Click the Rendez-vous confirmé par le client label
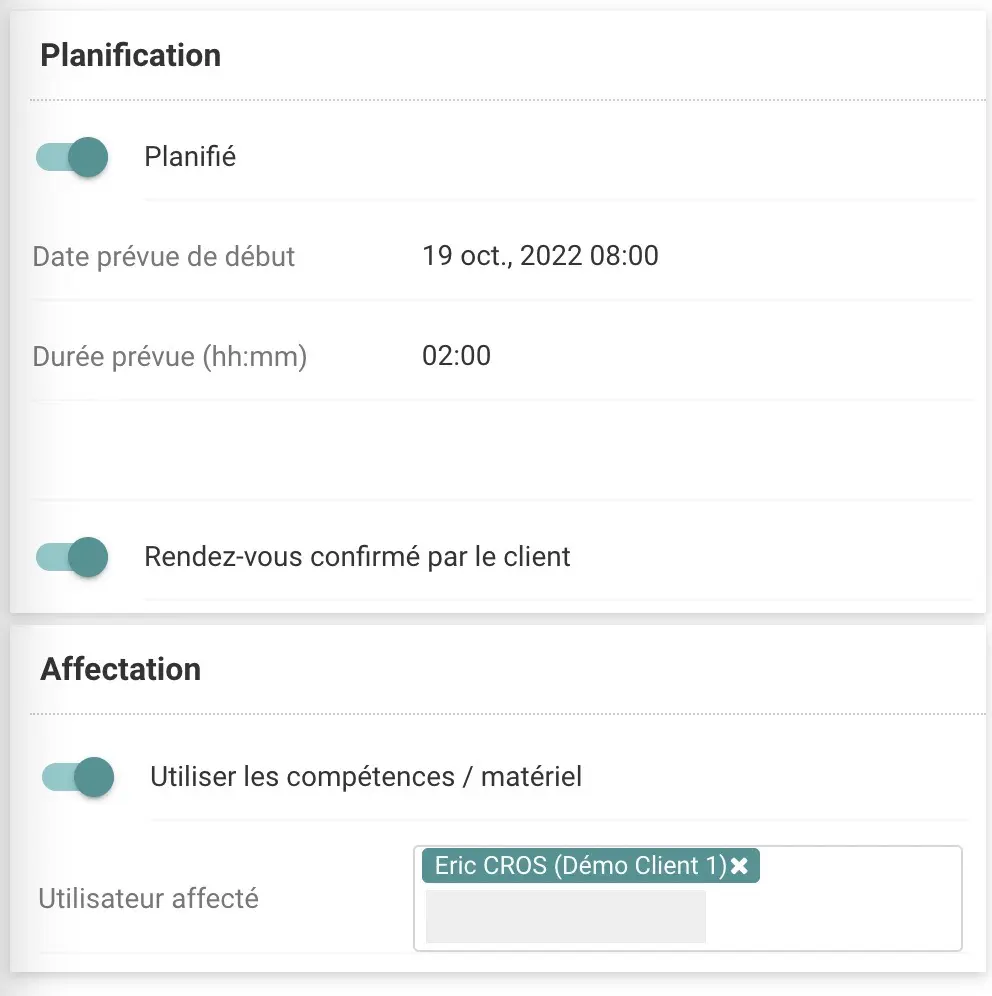This screenshot has height=996, width=992. (357, 557)
